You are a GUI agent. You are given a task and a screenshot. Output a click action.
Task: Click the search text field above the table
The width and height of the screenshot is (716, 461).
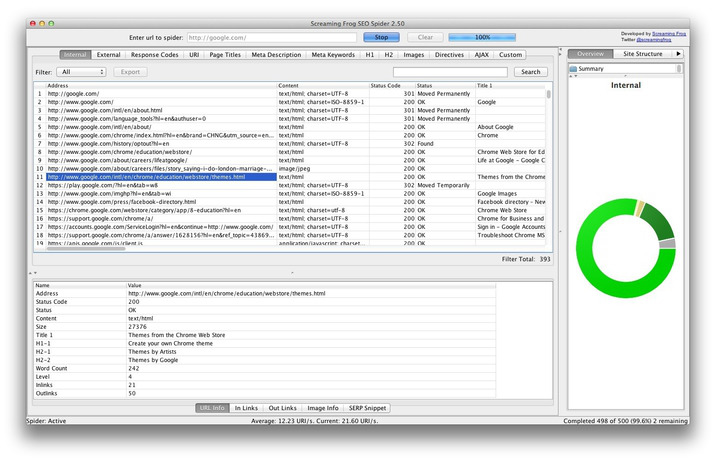tap(450, 72)
